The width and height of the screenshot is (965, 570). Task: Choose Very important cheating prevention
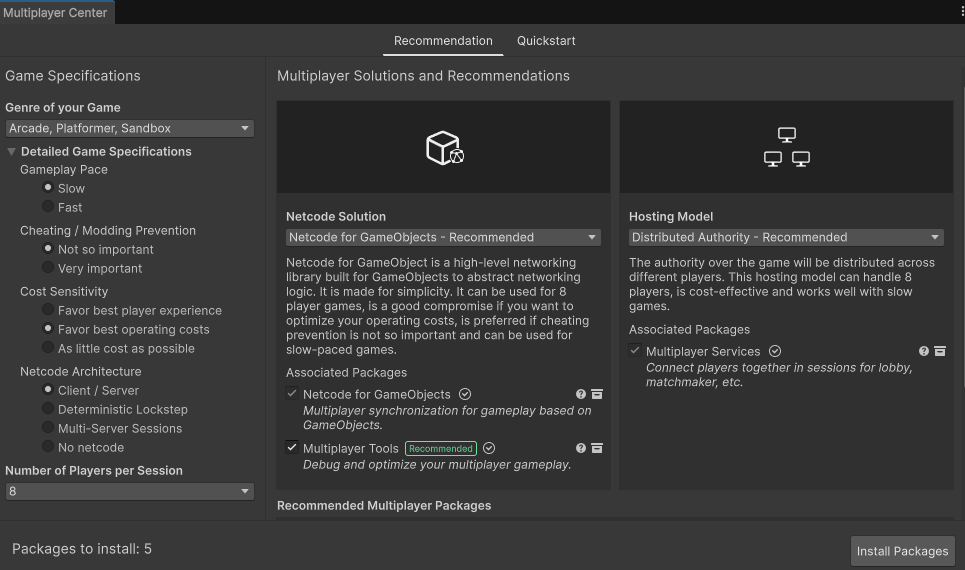48,268
